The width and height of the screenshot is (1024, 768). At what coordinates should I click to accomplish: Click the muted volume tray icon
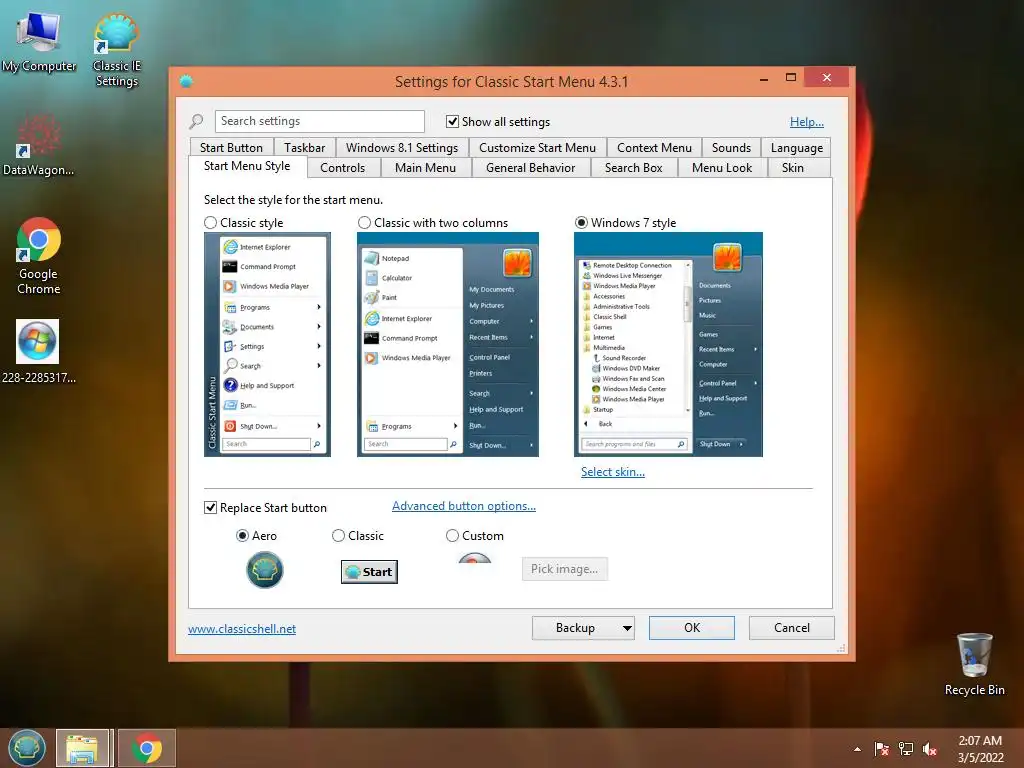[x=930, y=749]
